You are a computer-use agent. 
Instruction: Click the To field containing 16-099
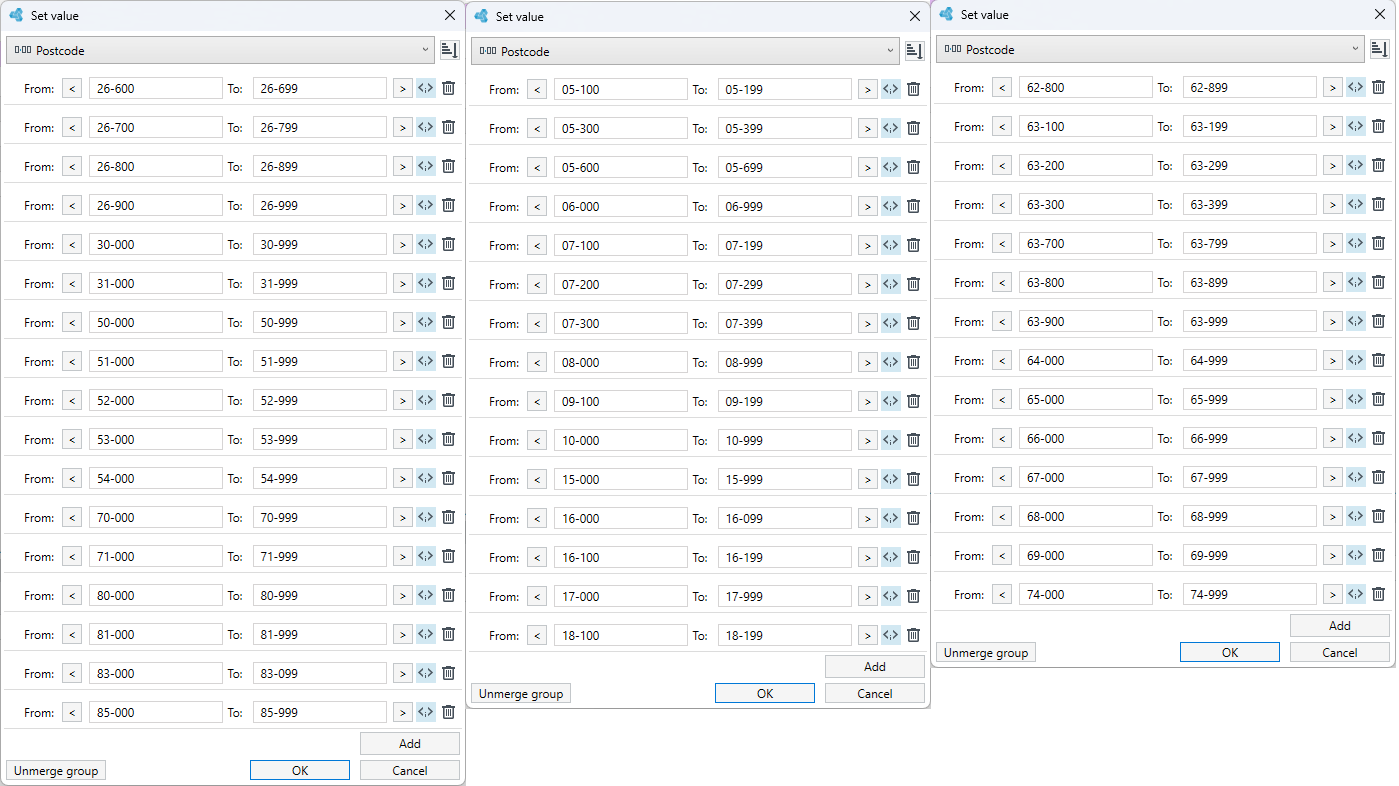point(785,518)
